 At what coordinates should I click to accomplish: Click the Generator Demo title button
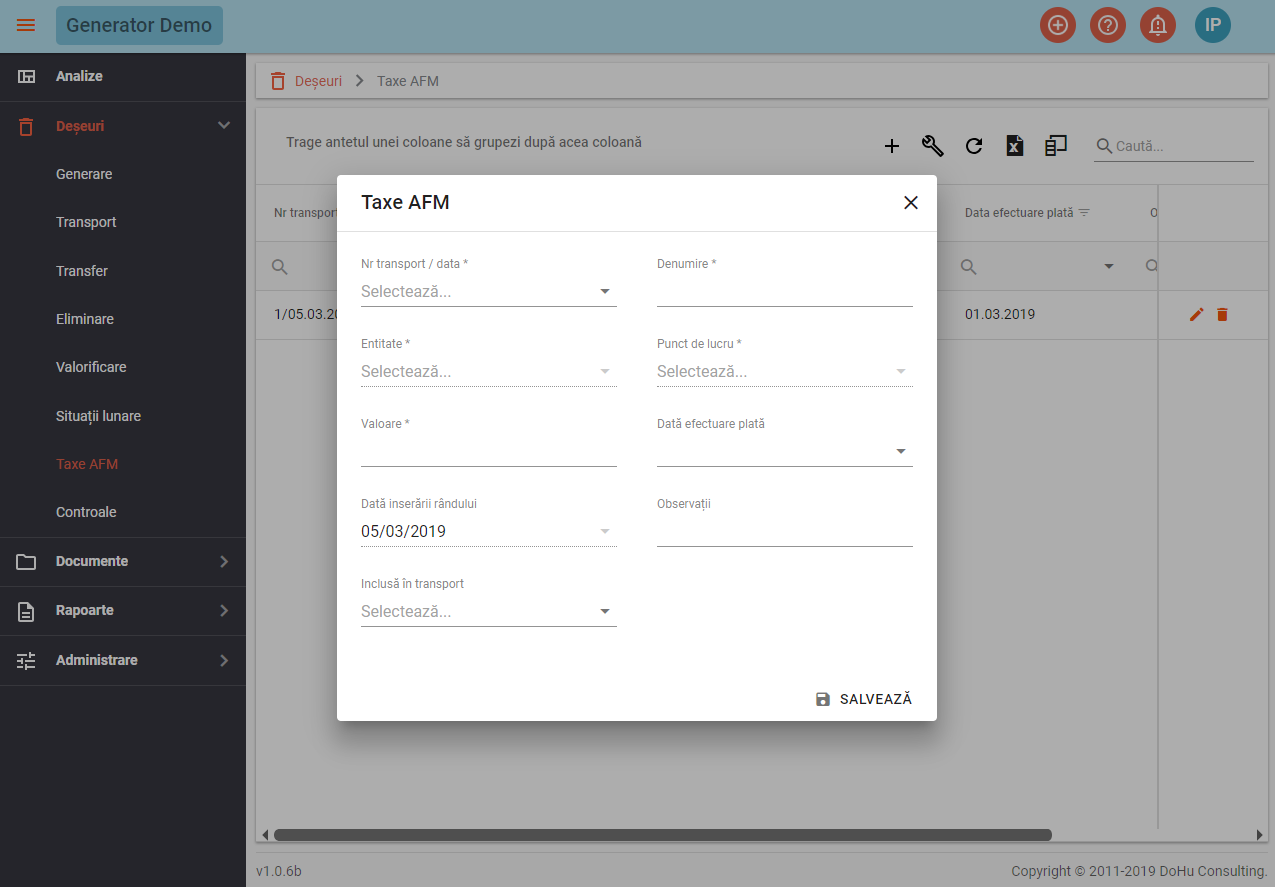(139, 25)
